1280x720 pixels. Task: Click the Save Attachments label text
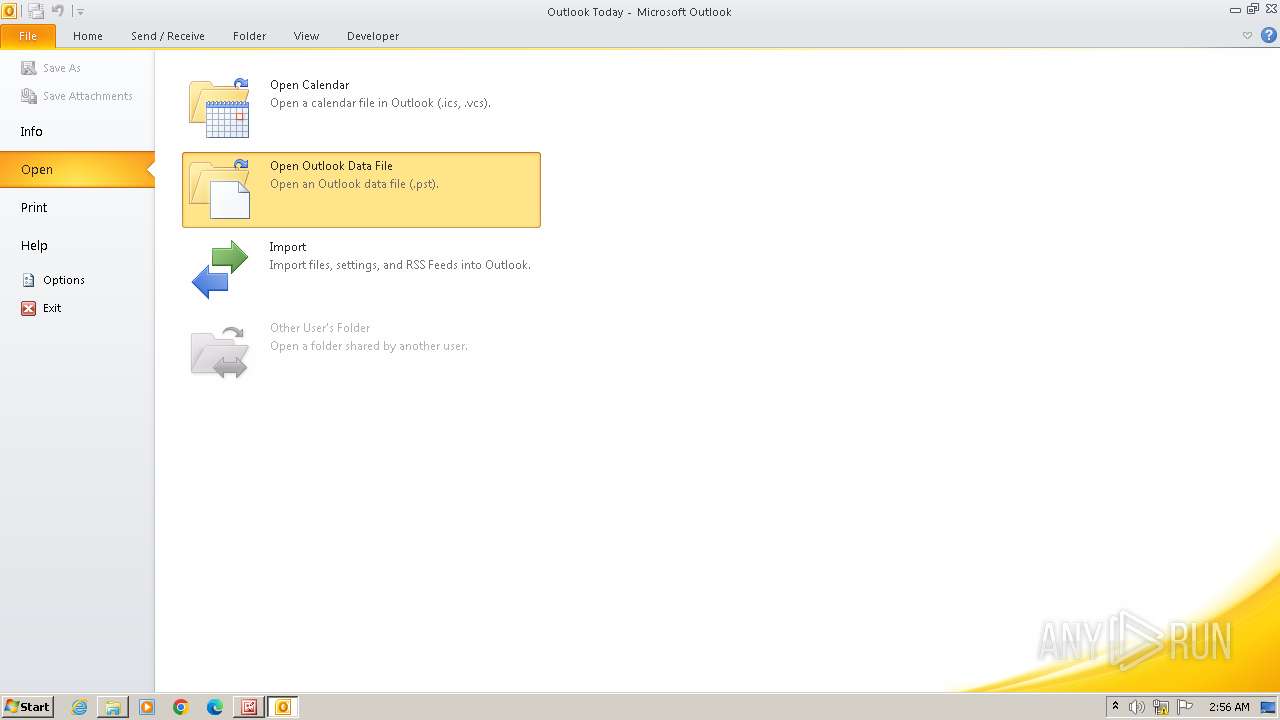[88, 96]
